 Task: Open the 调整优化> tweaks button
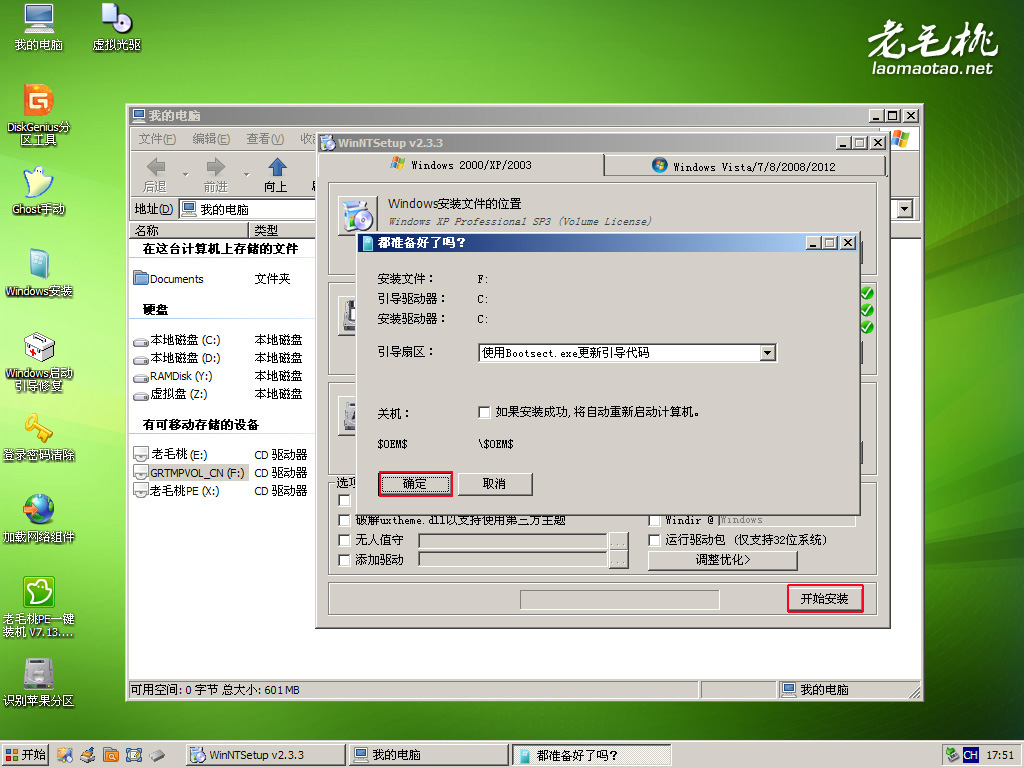(x=723, y=560)
